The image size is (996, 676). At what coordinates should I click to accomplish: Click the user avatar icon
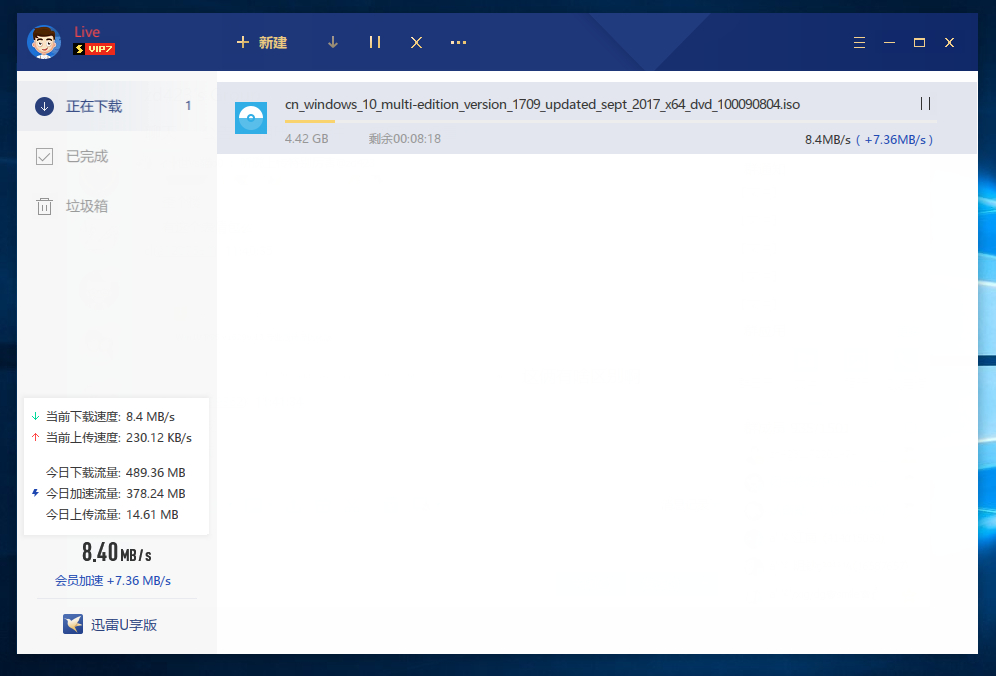tap(45, 42)
